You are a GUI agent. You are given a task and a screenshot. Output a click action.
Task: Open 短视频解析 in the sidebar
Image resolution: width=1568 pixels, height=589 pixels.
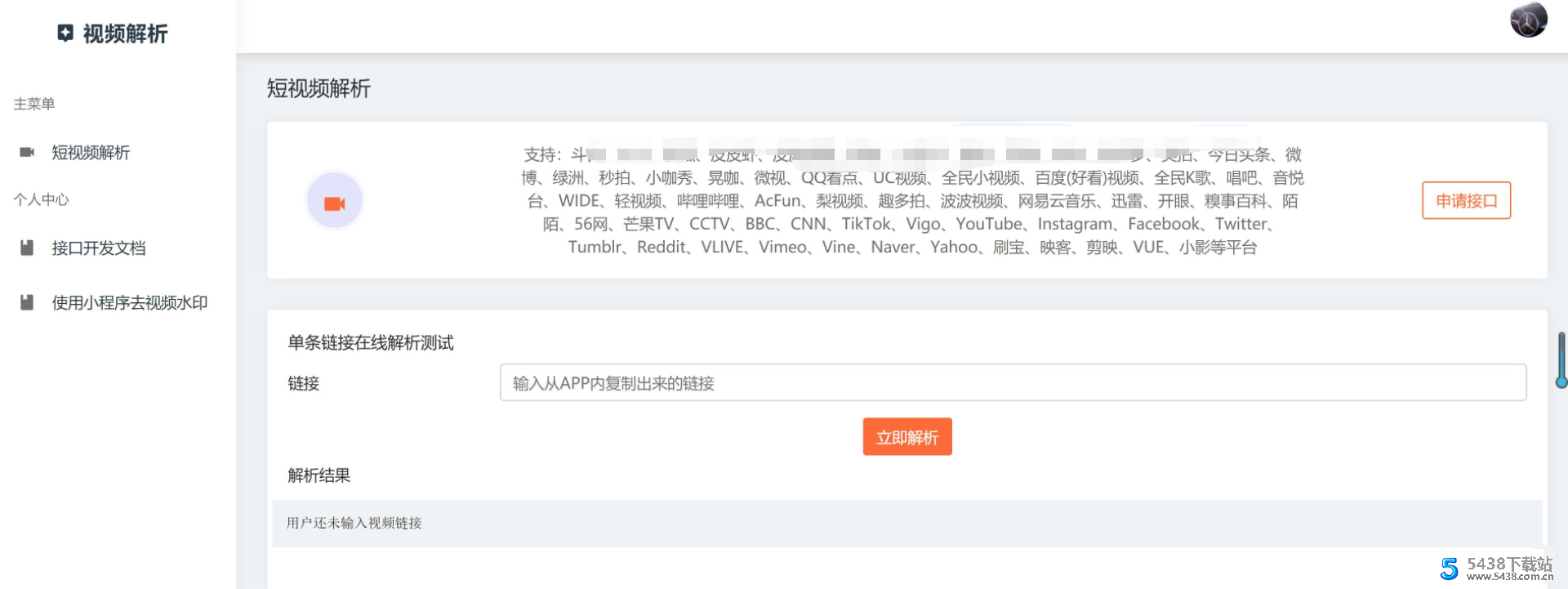[x=91, y=153]
